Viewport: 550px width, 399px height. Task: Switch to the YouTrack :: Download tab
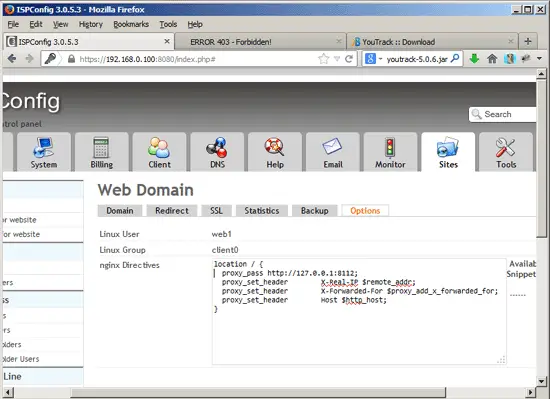pos(432,42)
